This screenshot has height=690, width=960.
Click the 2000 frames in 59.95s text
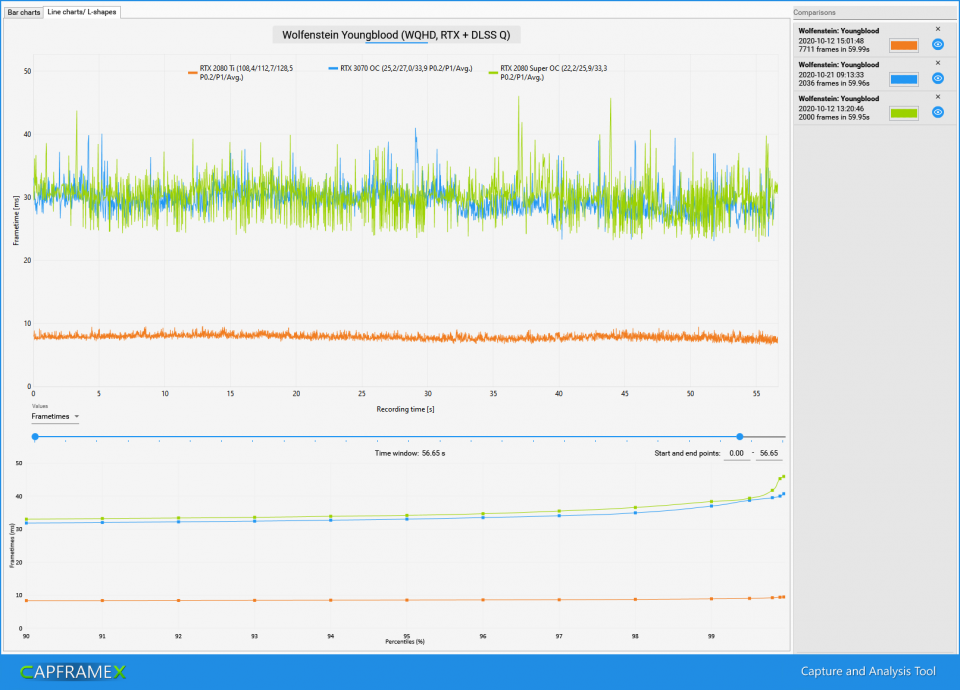pos(834,117)
